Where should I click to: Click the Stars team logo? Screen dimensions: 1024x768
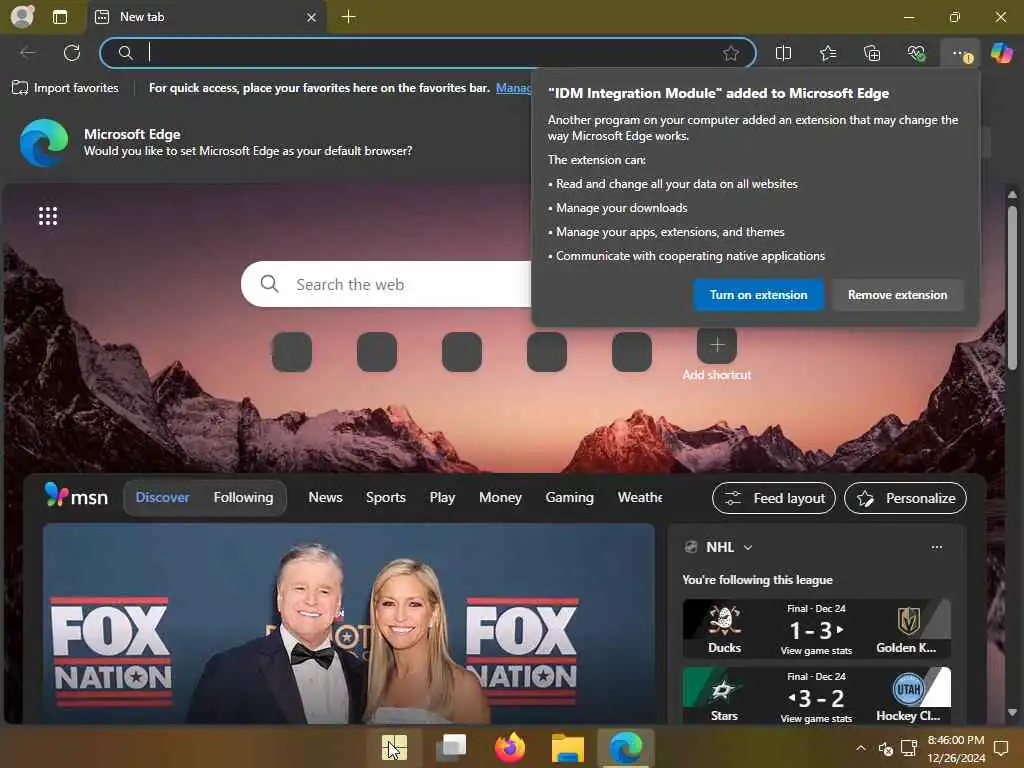point(724,689)
